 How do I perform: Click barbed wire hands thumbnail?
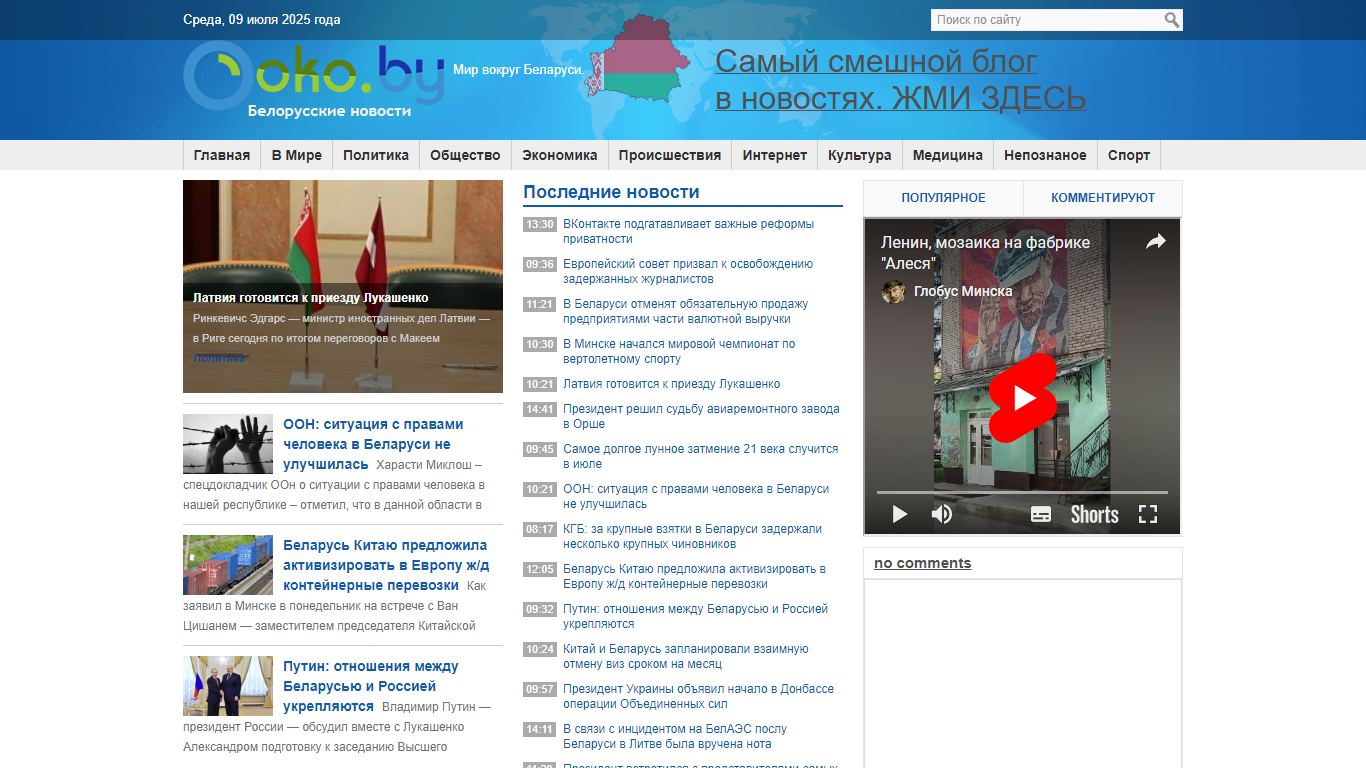click(x=228, y=444)
